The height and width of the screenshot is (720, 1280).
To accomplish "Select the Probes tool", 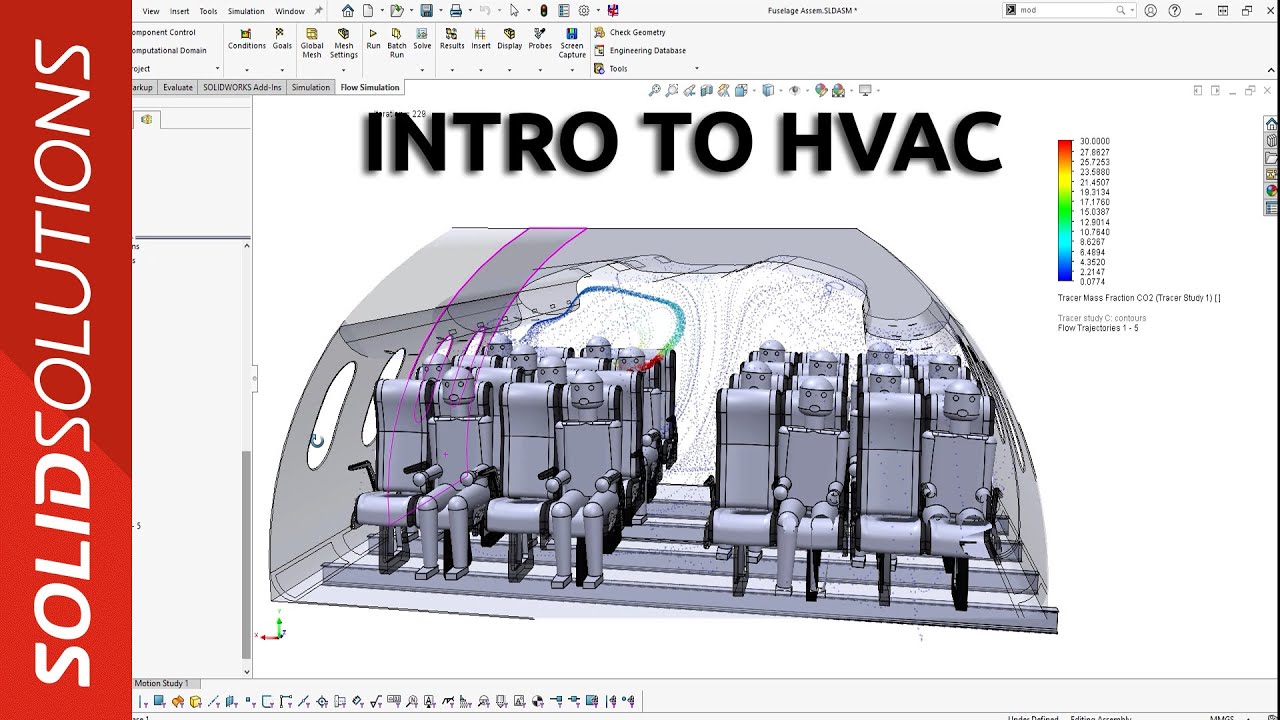I will (540, 39).
